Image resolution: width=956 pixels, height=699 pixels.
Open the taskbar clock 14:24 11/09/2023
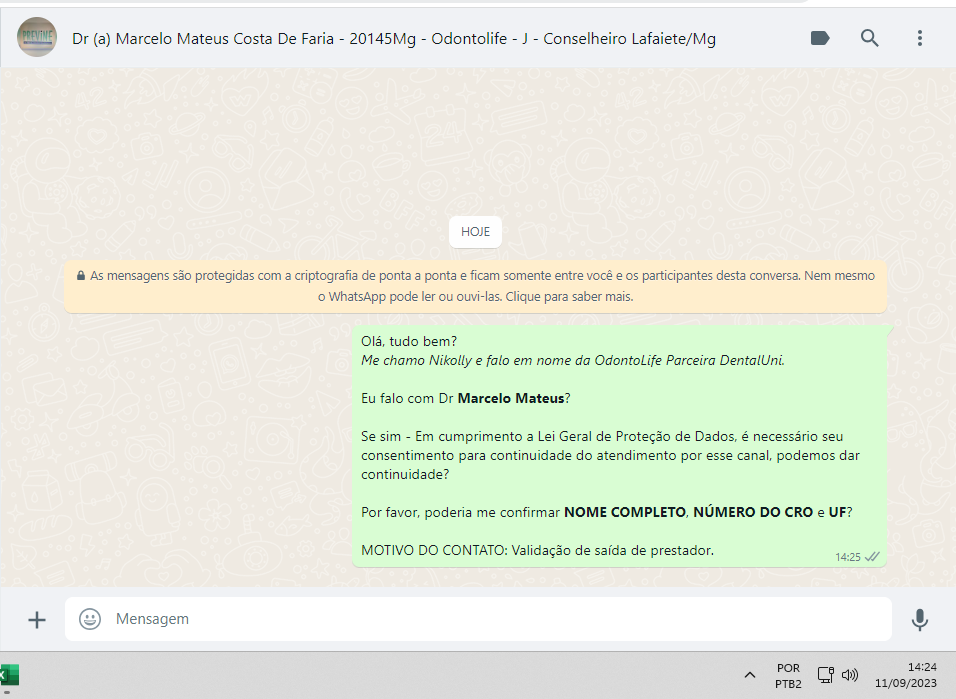click(906, 675)
